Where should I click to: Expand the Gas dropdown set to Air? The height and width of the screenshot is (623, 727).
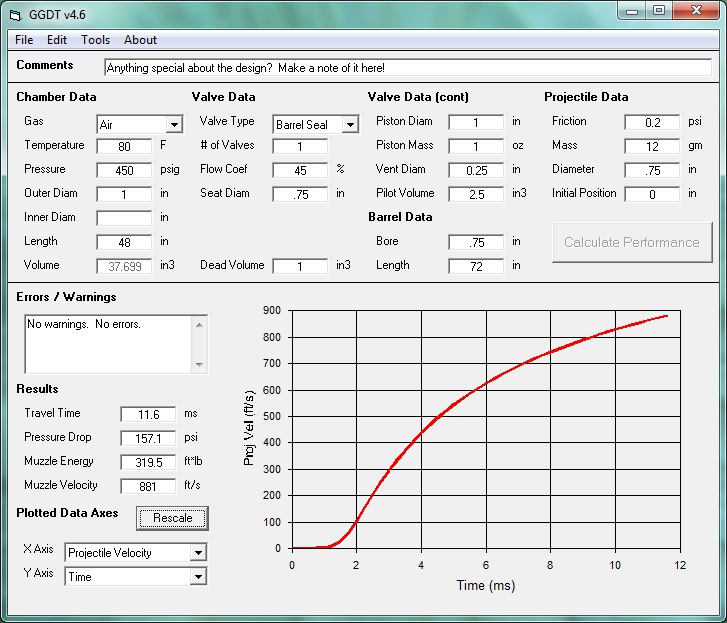coord(174,125)
